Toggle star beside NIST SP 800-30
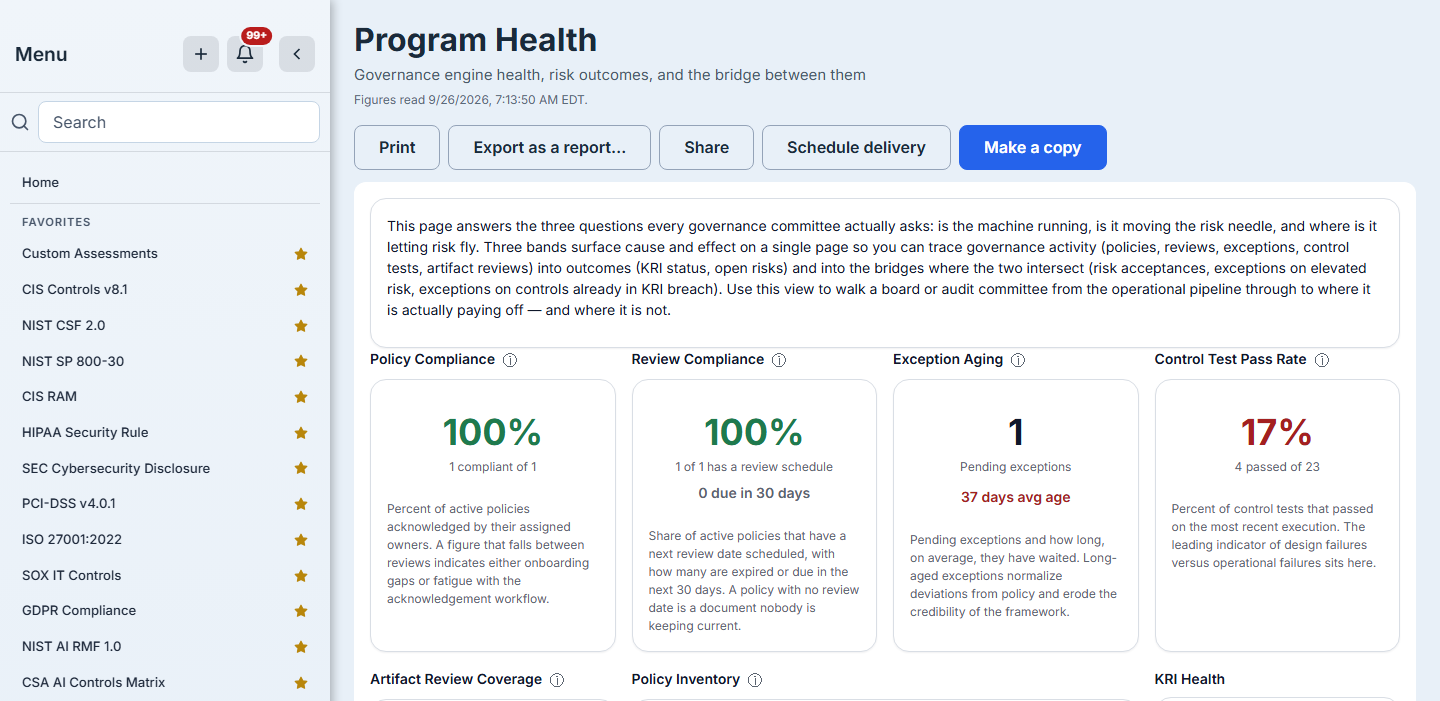Image resolution: width=1440 pixels, height=701 pixels. (301, 361)
